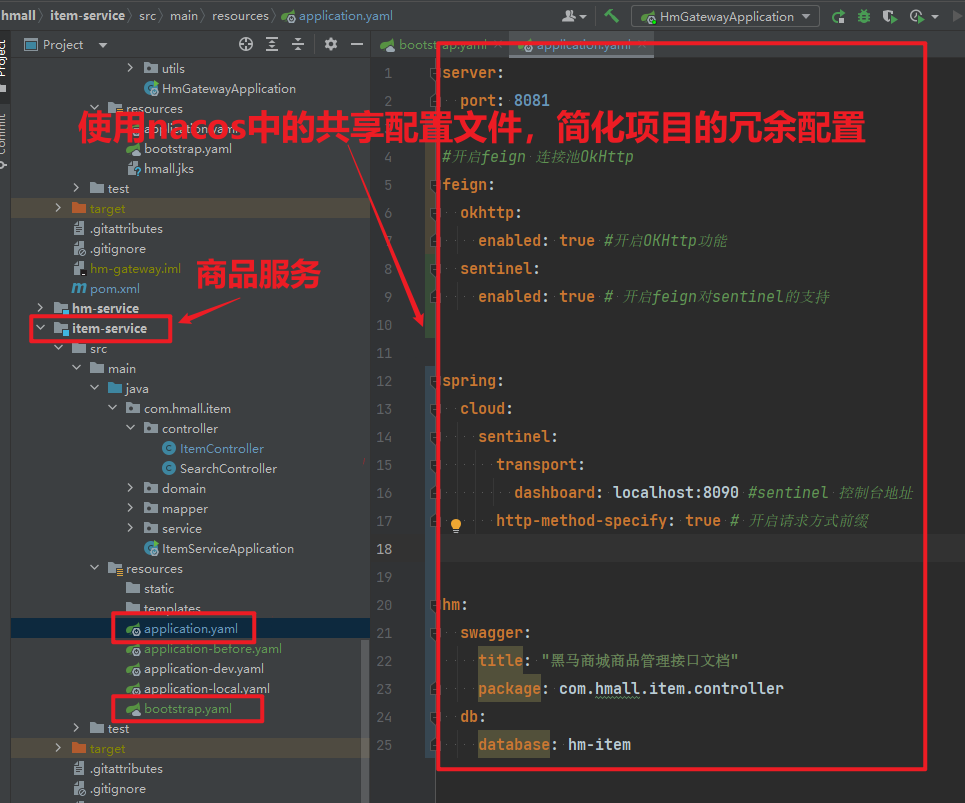Run HmGatewayApplication with the run icon

[837, 16]
